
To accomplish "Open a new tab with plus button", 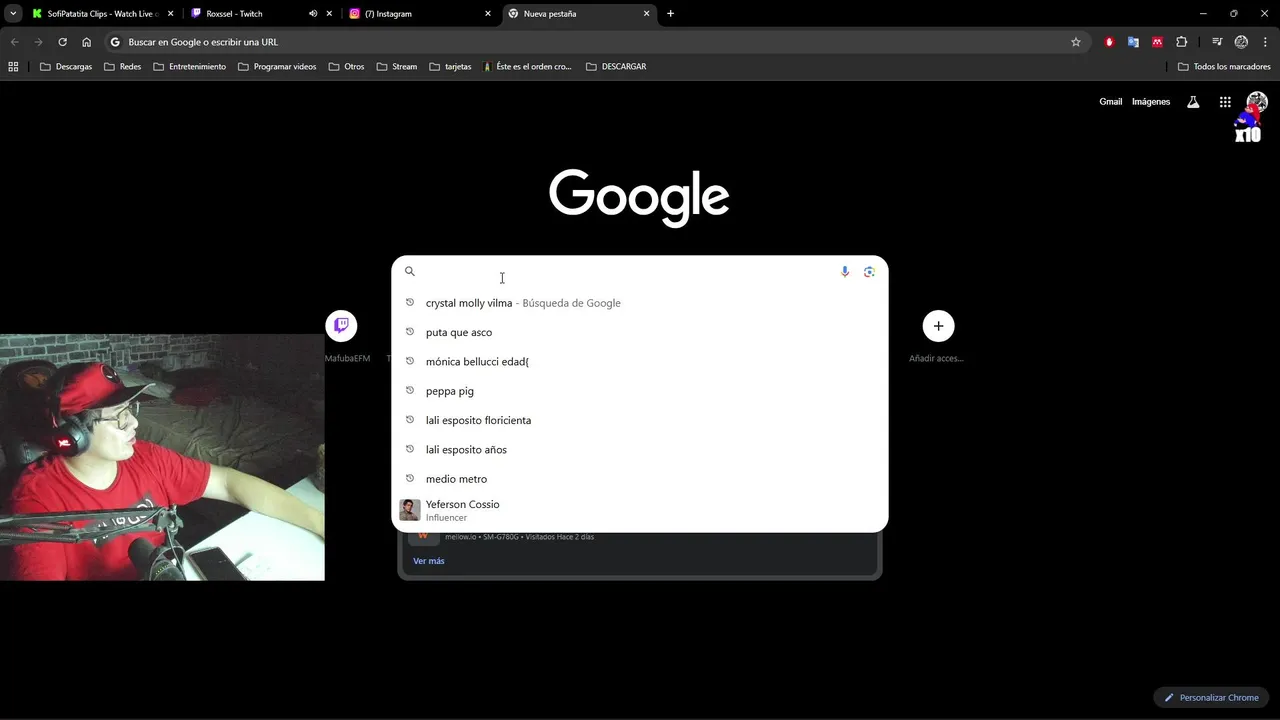I will 670,14.
